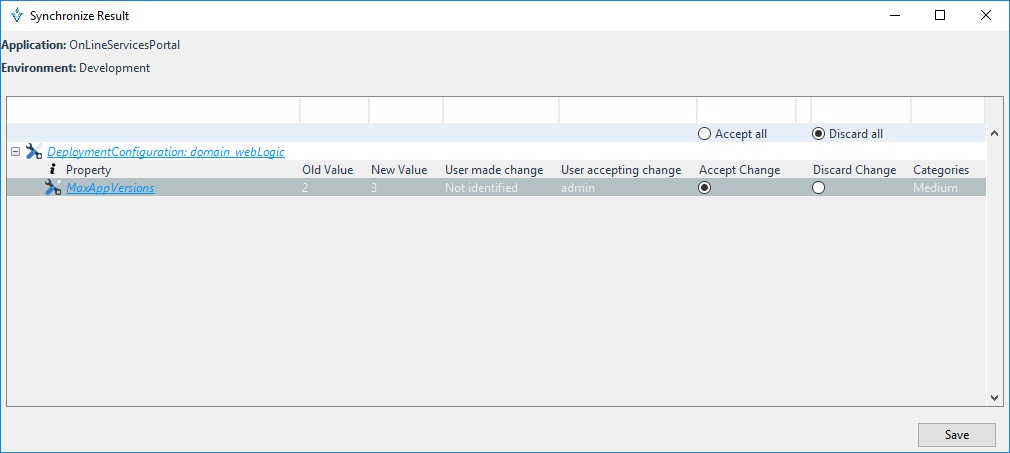Open the MaxAppVersions property link
Screen dimensions: 1010x453
[x=110, y=188]
